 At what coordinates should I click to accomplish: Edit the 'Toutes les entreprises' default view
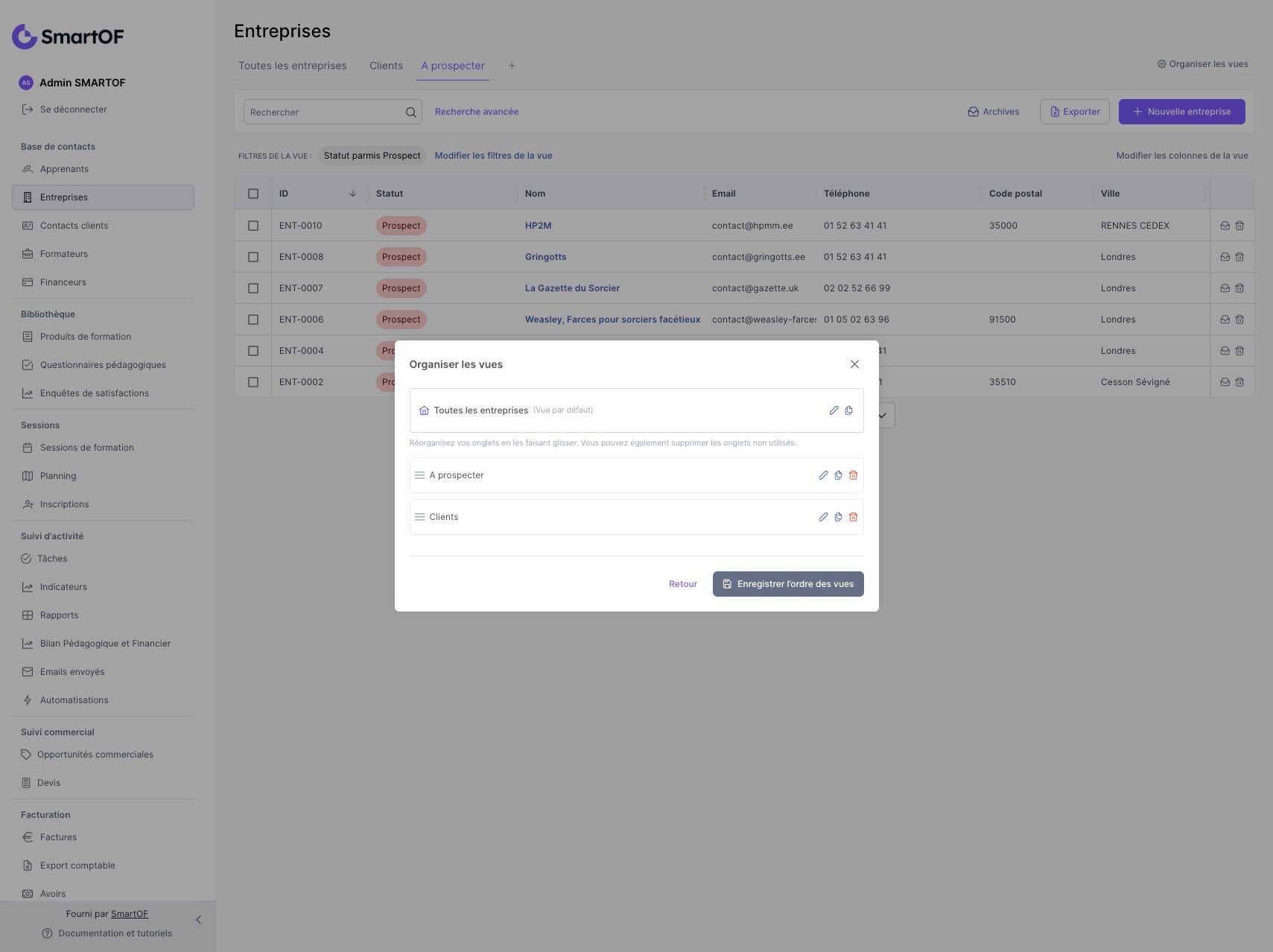click(x=834, y=410)
